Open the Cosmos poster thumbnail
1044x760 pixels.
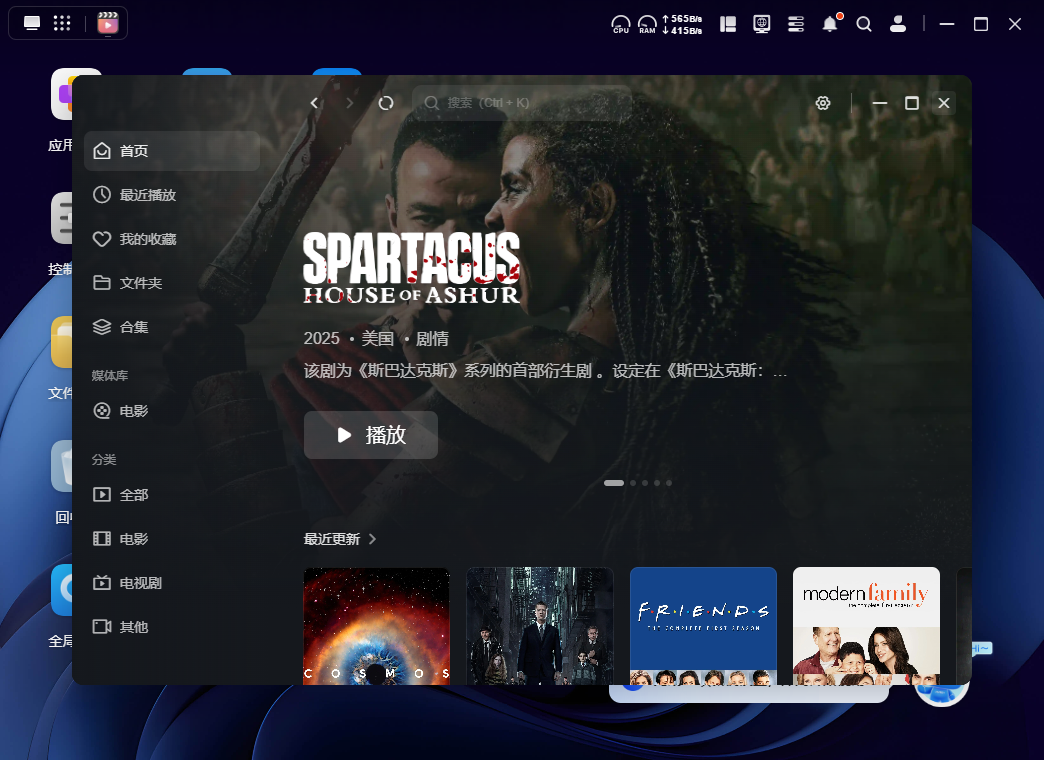377,625
